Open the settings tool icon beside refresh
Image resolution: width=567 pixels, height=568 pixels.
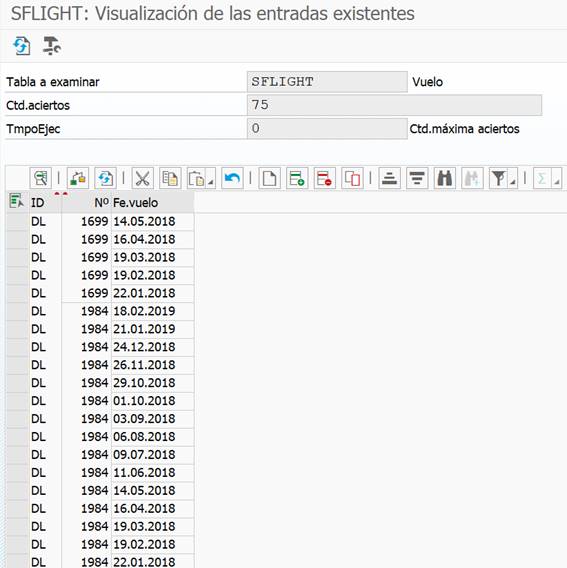coord(52,46)
